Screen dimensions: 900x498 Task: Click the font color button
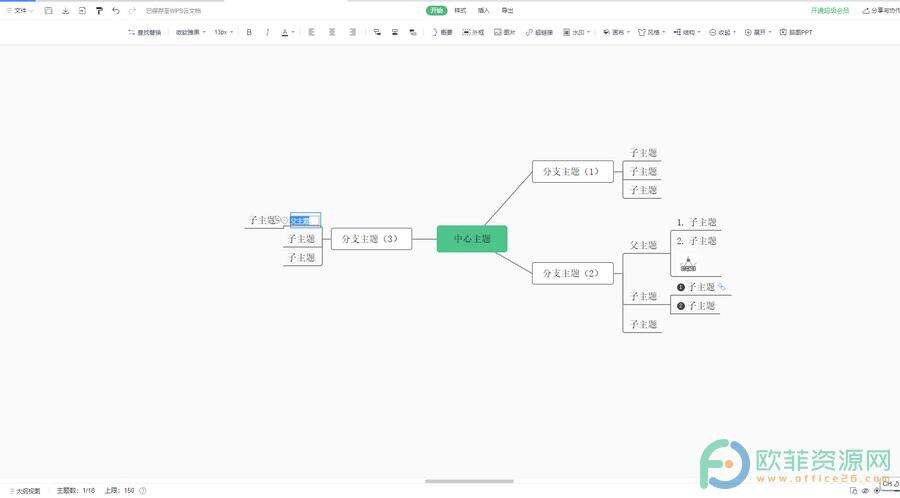285,33
